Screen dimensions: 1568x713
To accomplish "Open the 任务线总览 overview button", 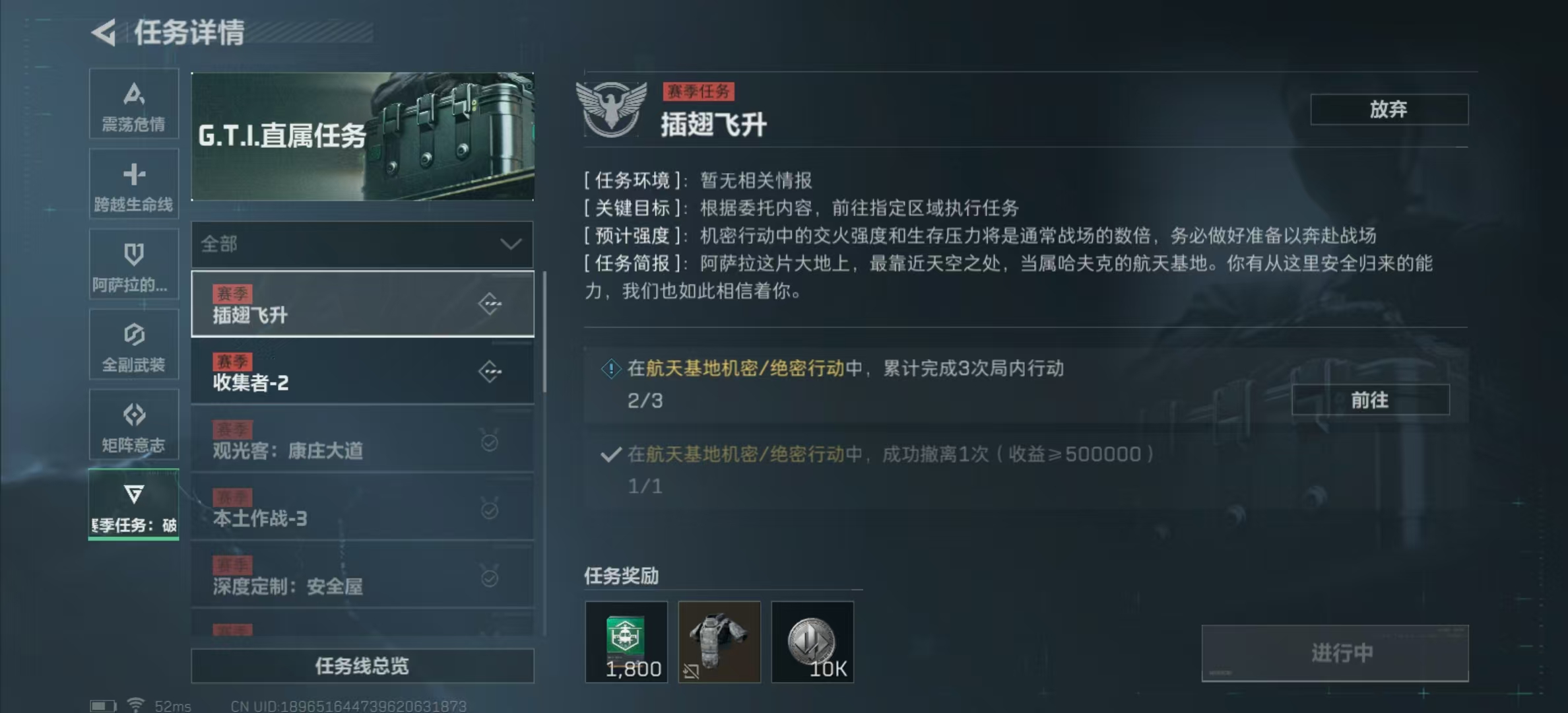I will (362, 665).
